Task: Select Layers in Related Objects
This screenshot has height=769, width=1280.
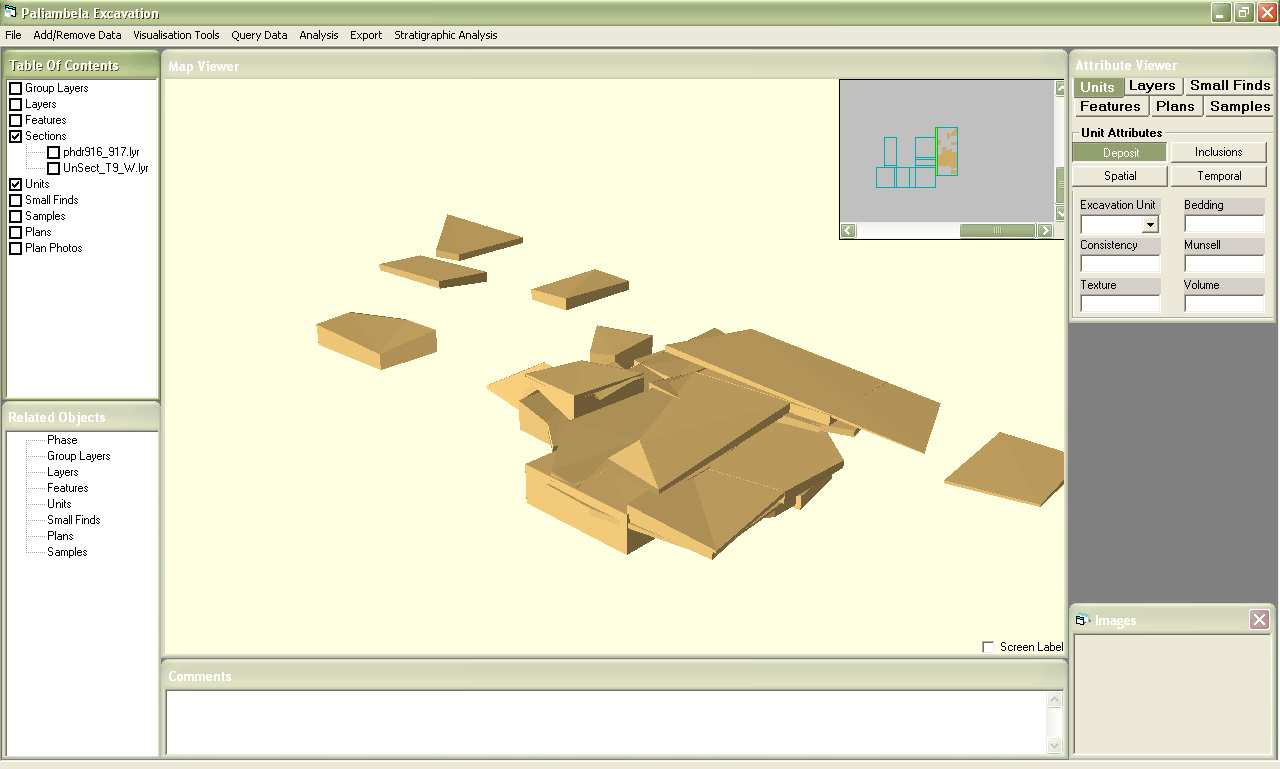Action: point(63,472)
